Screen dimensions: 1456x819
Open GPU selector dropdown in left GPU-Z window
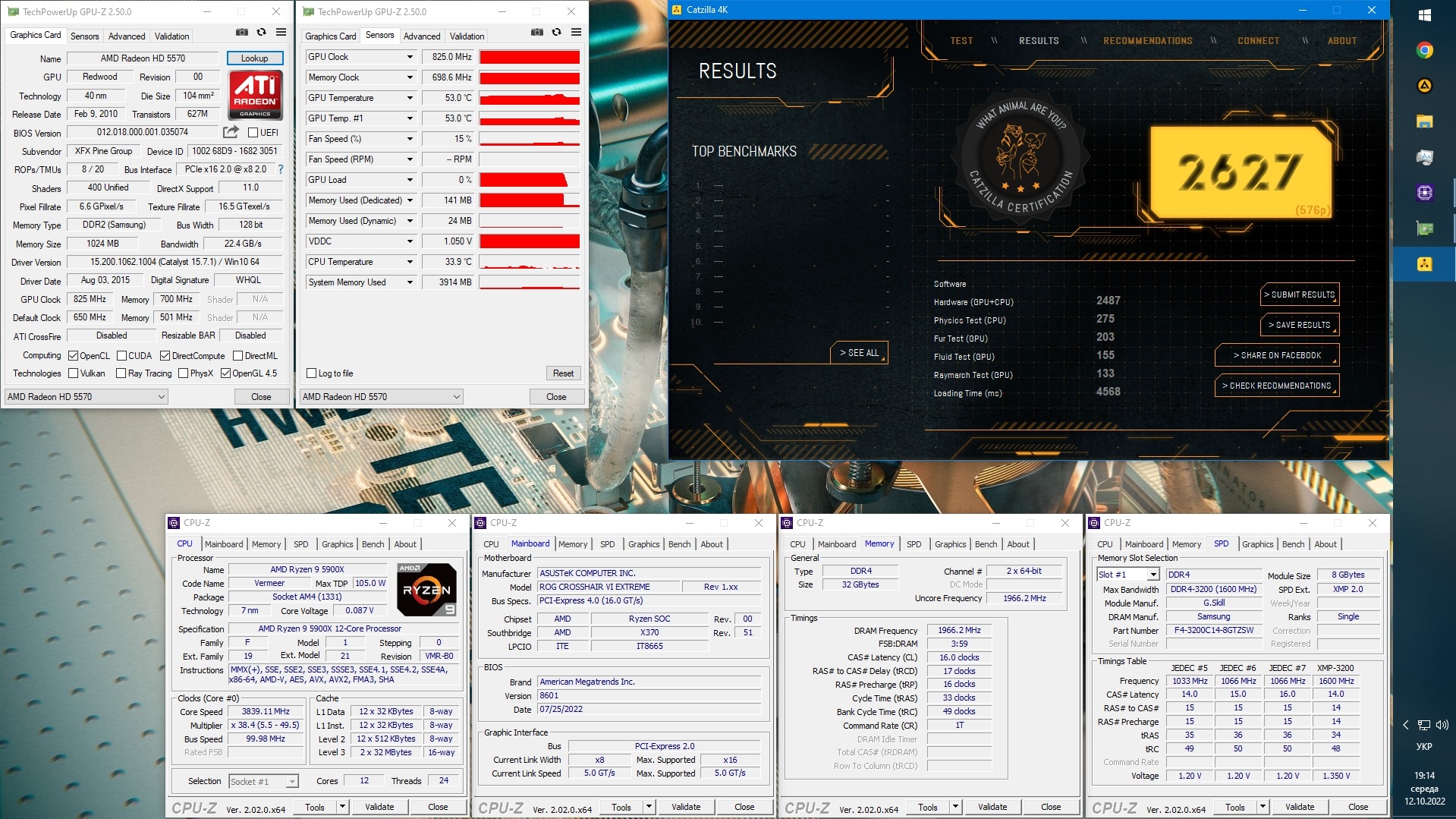[86, 397]
